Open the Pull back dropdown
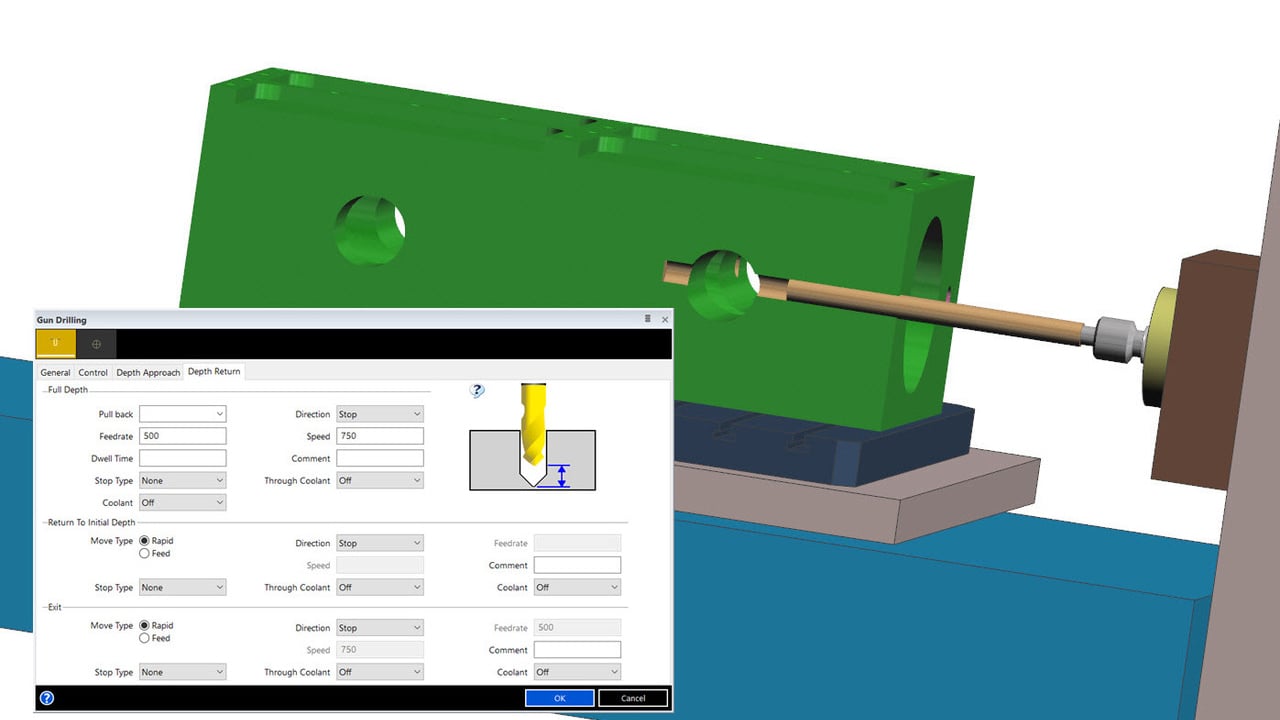 coord(182,414)
